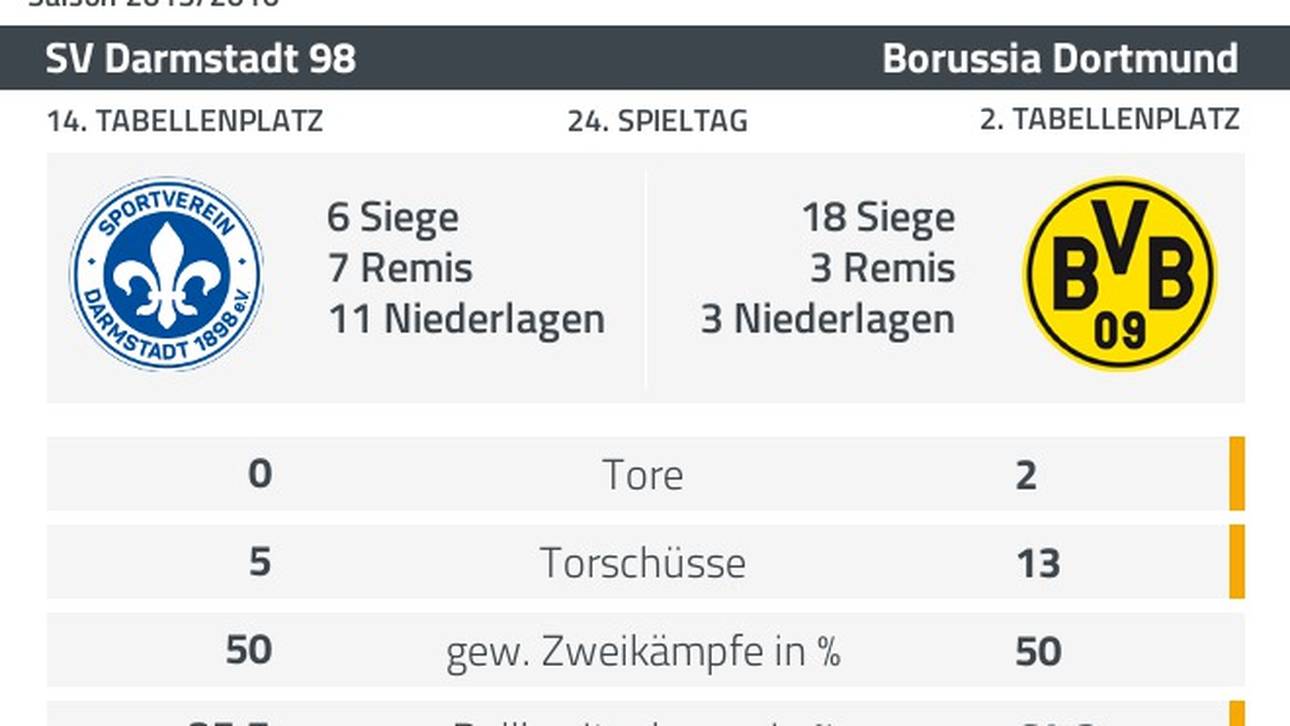
Task: Click the 24. Spieltag label
Action: click(x=658, y=122)
